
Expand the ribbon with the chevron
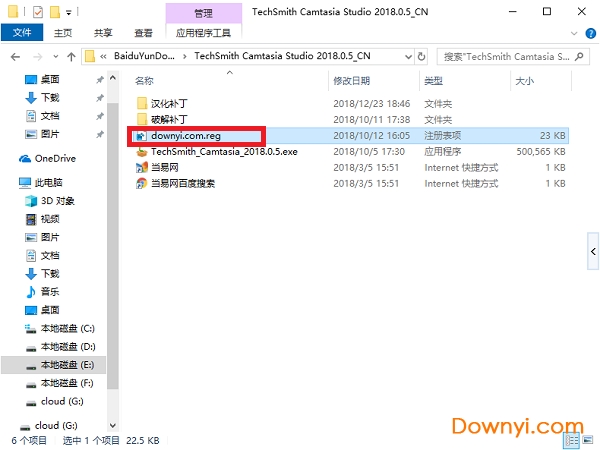(x=574, y=33)
